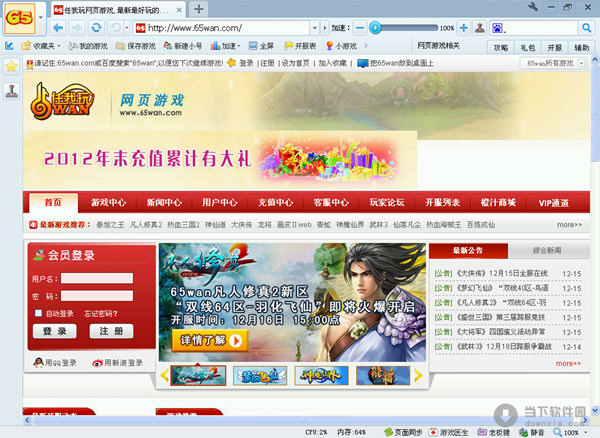Click the 详情了解 banner button
This screenshot has width=600, height=438.
point(210,340)
